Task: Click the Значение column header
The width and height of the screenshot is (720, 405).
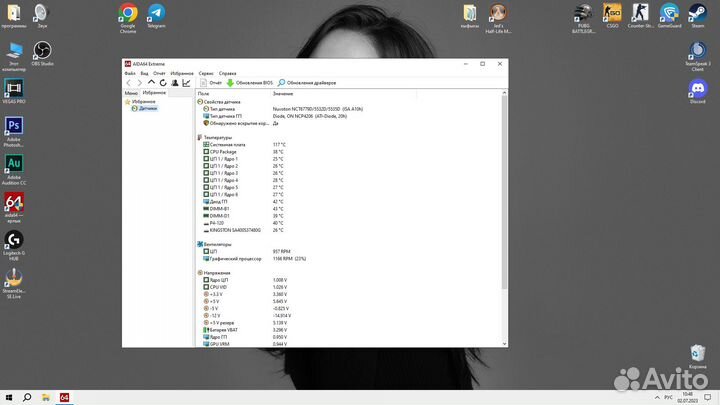Action: point(284,93)
